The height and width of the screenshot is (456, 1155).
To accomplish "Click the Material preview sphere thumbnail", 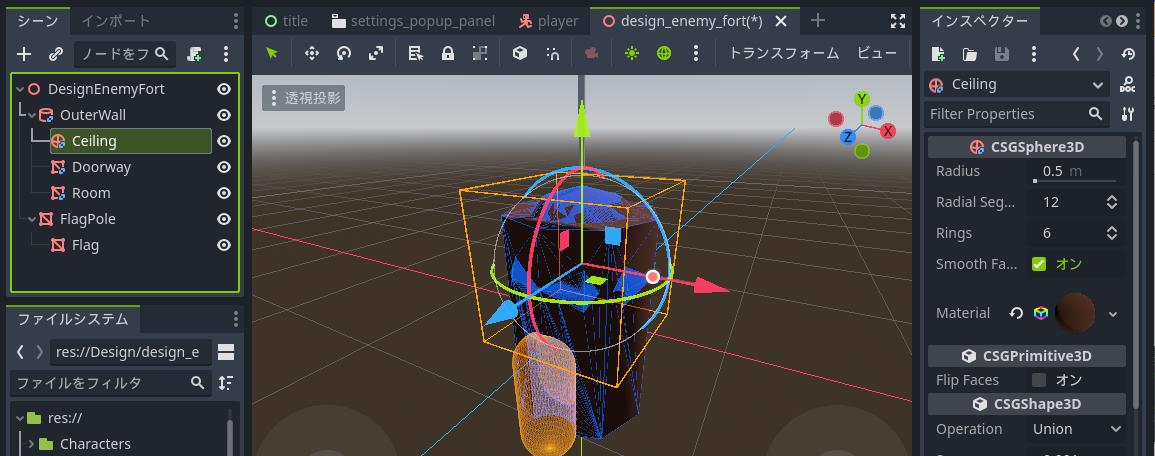I will pyautogui.click(x=1074, y=312).
